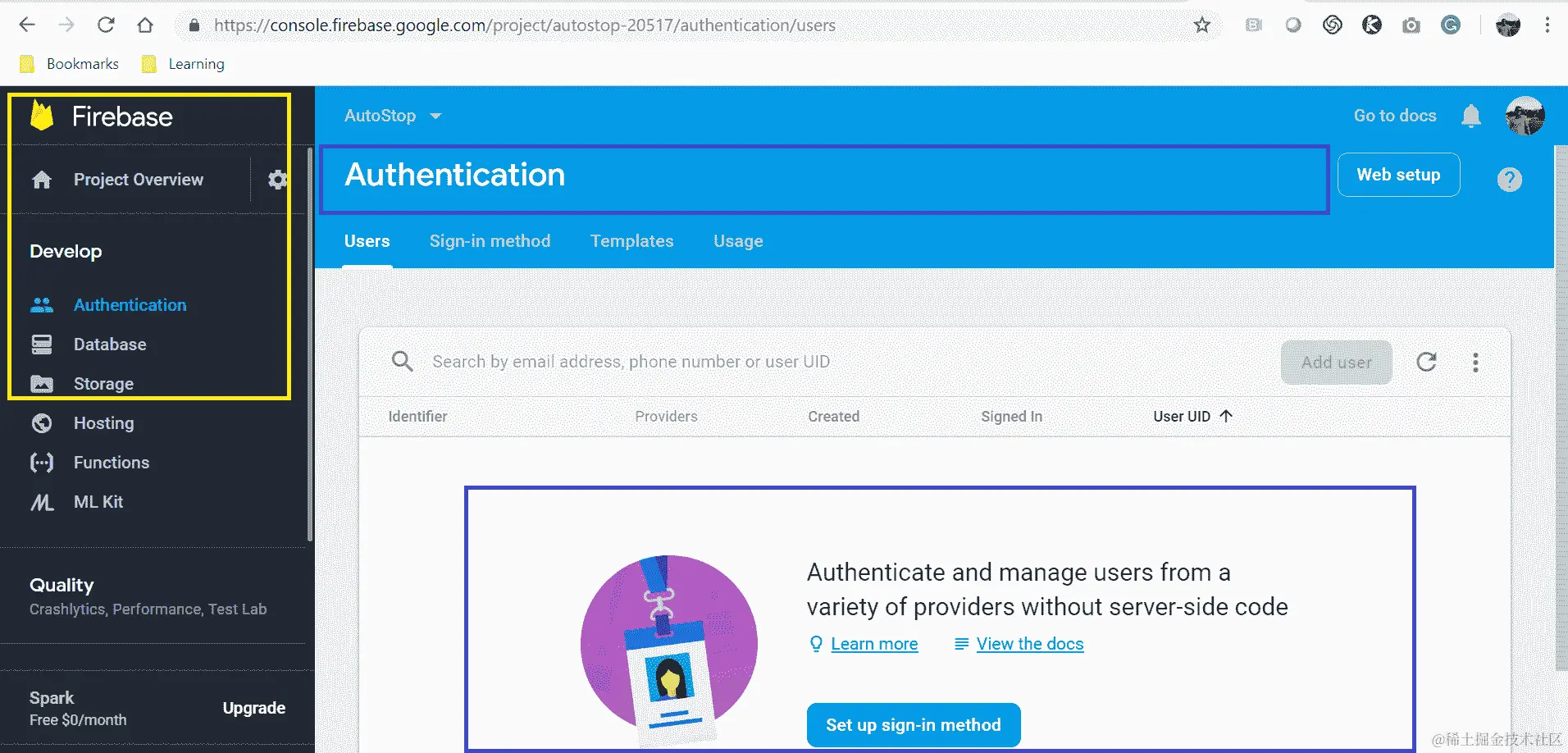Image resolution: width=1568 pixels, height=753 pixels.
Task: Click Go to docs link
Action: (x=1395, y=116)
